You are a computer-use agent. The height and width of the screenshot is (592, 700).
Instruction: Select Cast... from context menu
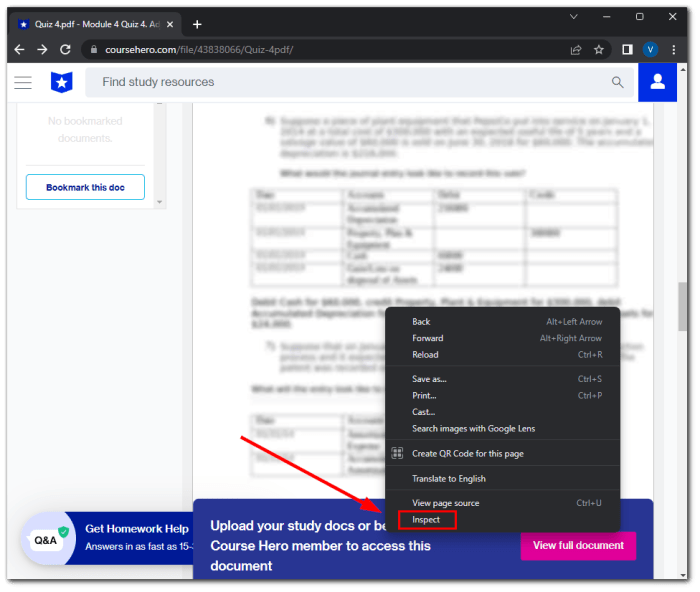(x=502, y=412)
